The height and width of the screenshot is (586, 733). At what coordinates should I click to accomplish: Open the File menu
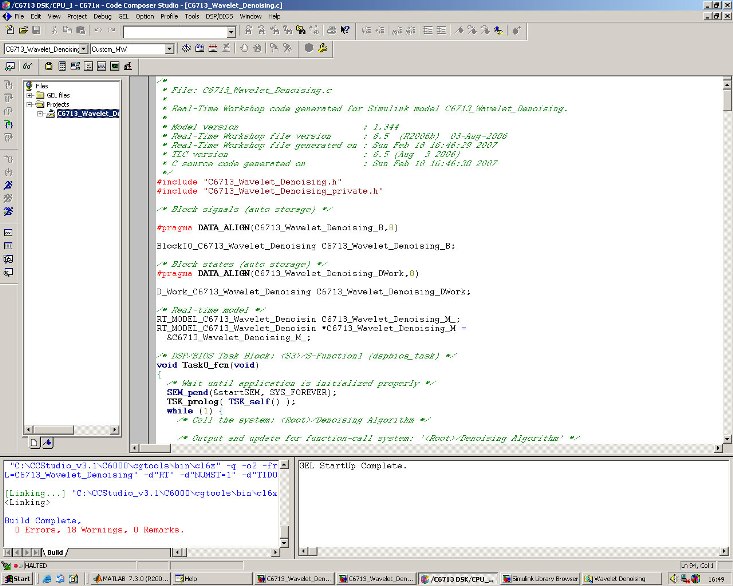pos(19,16)
